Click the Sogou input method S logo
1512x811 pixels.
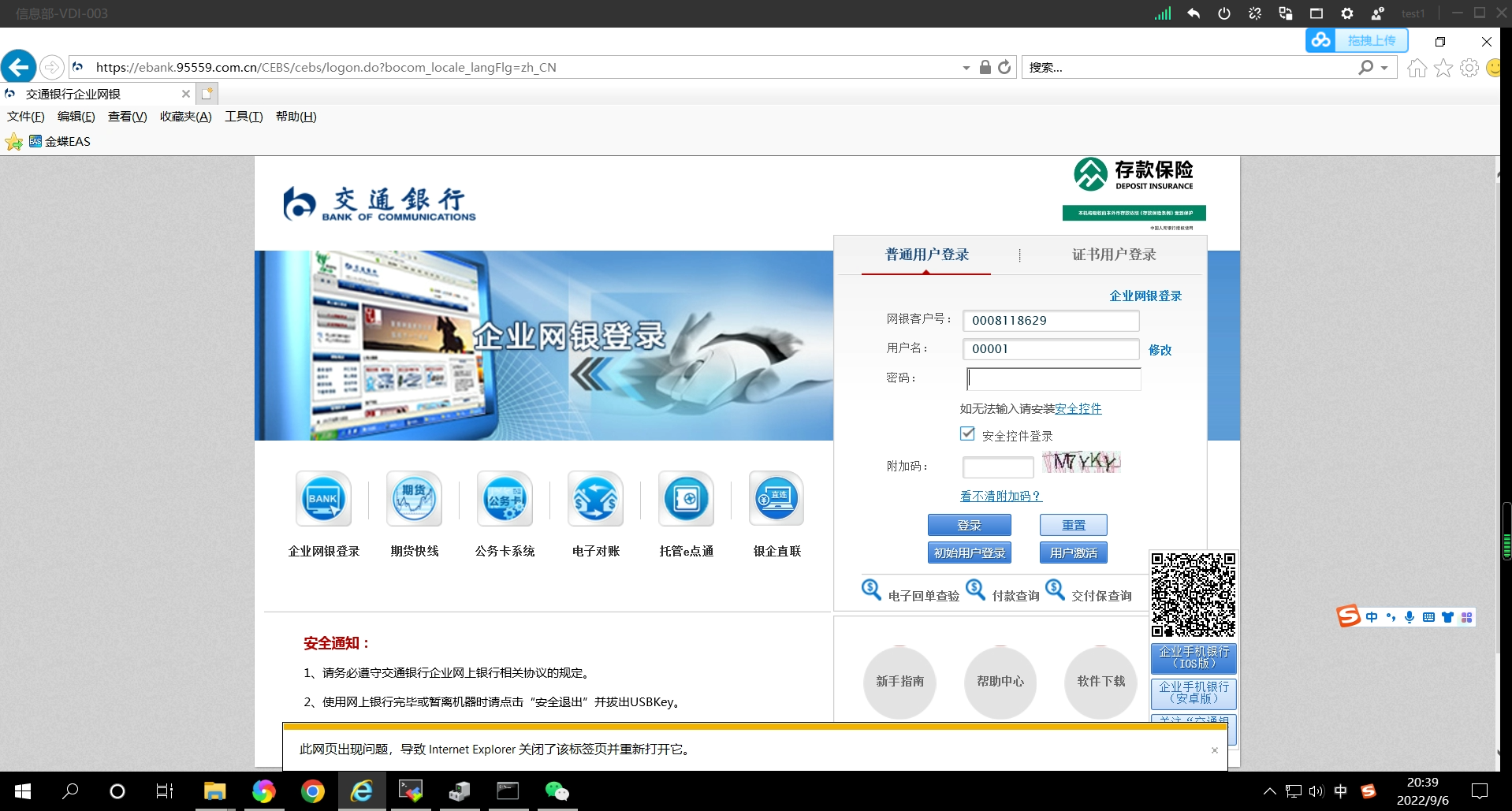(1349, 616)
